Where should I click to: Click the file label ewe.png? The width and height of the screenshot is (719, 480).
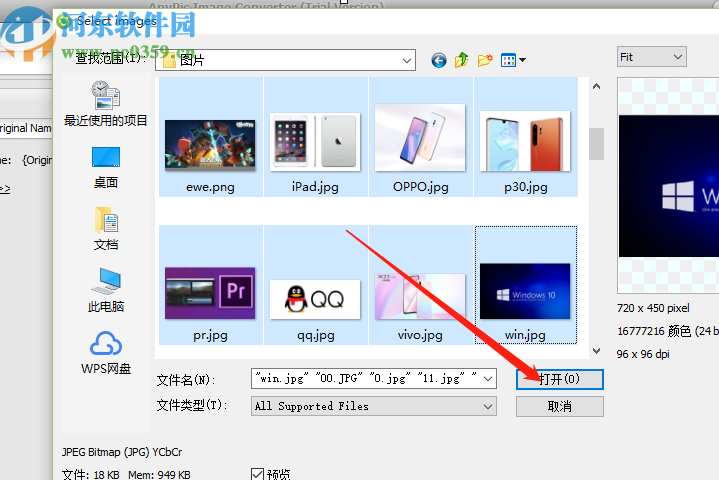tap(210, 187)
